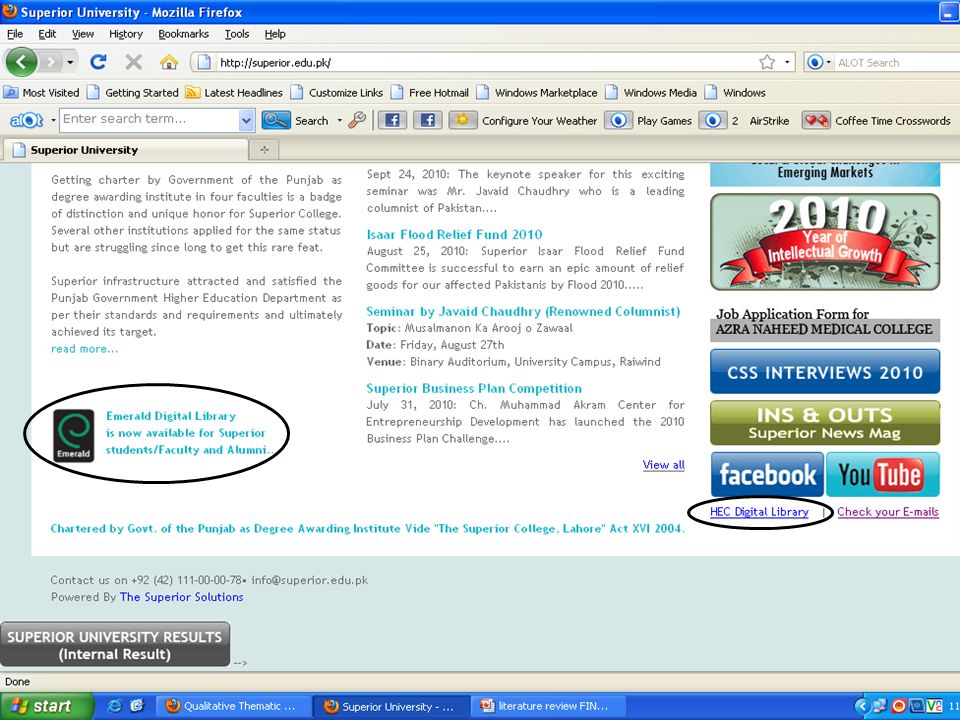Screen dimensions: 960x720
Task: Open the Windows Start menu
Action: click(47, 706)
